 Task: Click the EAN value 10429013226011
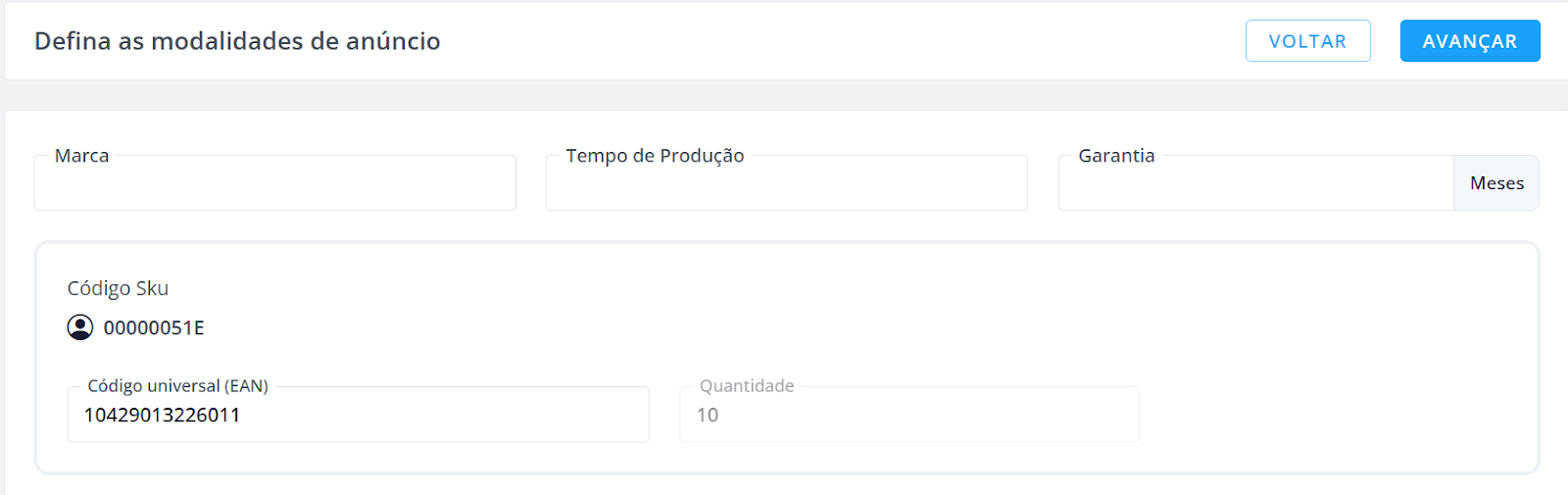162,415
